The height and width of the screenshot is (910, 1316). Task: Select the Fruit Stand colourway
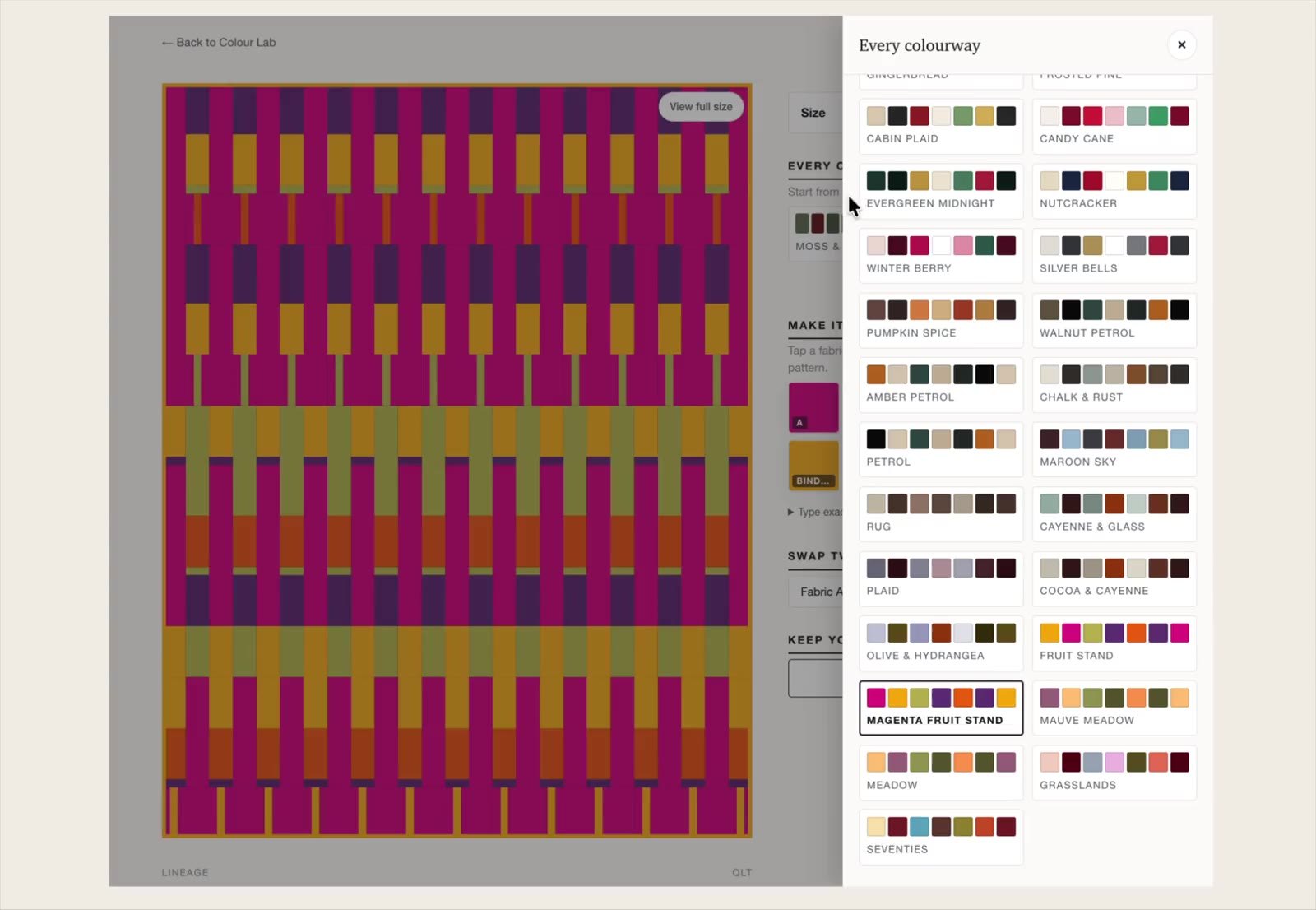(1114, 643)
